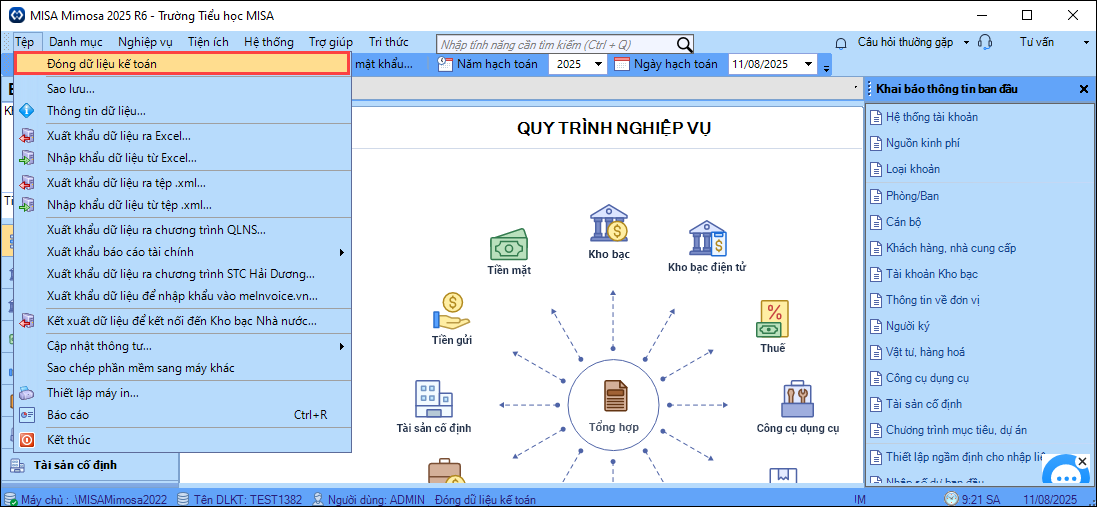Click the Nhập khẩu dữ liệu từ Excel icon

point(27,158)
